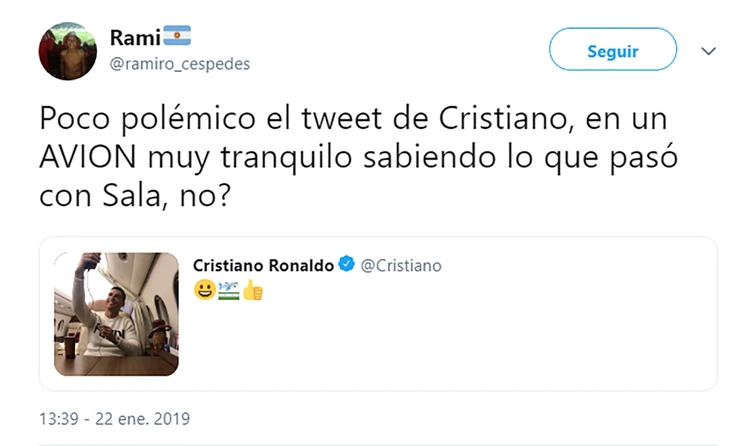Image resolution: width=750 pixels, height=446 pixels.
Task: Open the Rami display name link
Action: pos(130,38)
